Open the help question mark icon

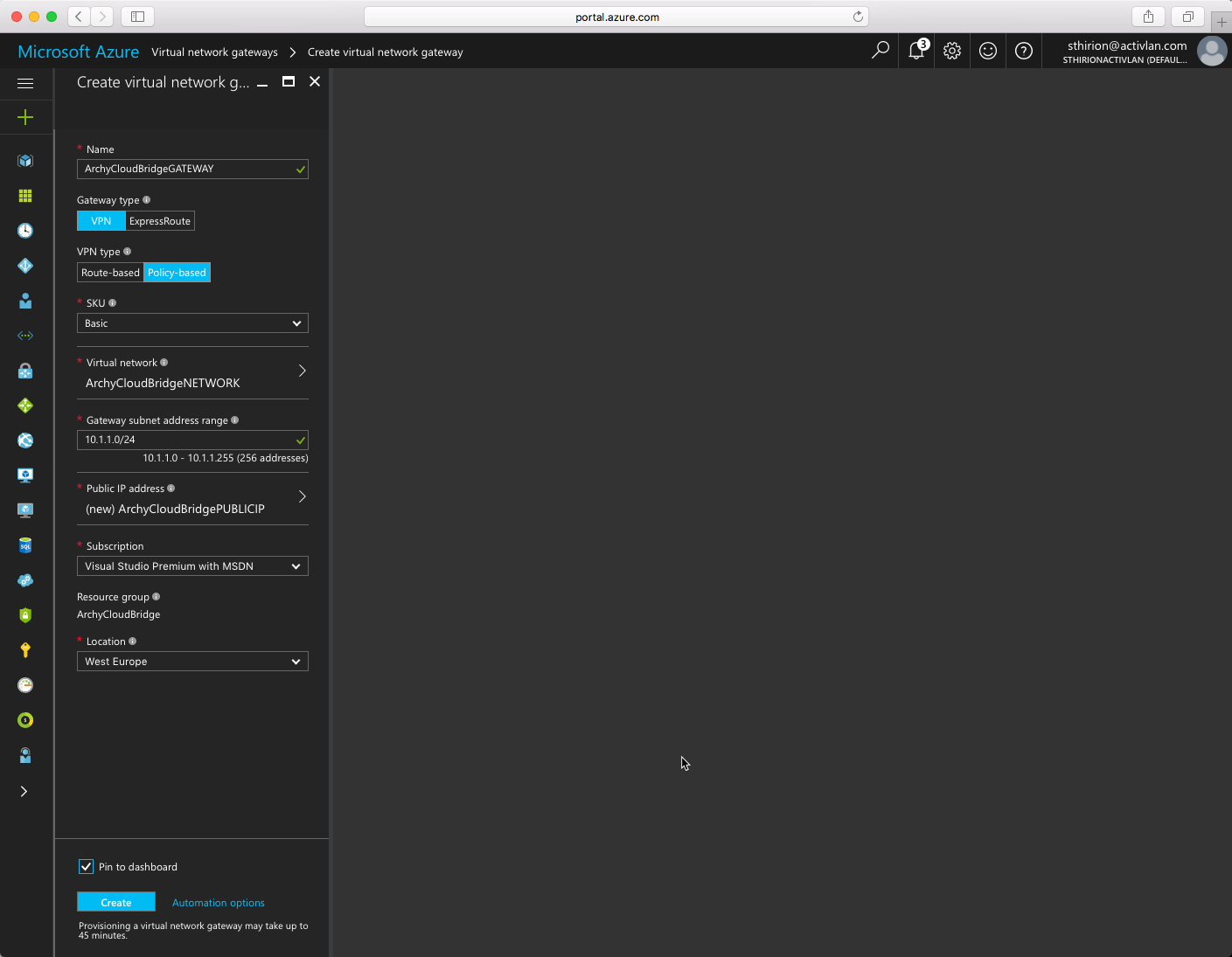1024,51
